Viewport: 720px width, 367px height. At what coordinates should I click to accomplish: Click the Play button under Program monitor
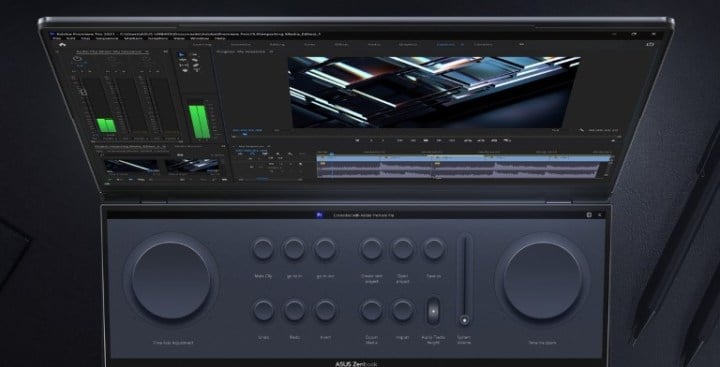tap(426, 140)
